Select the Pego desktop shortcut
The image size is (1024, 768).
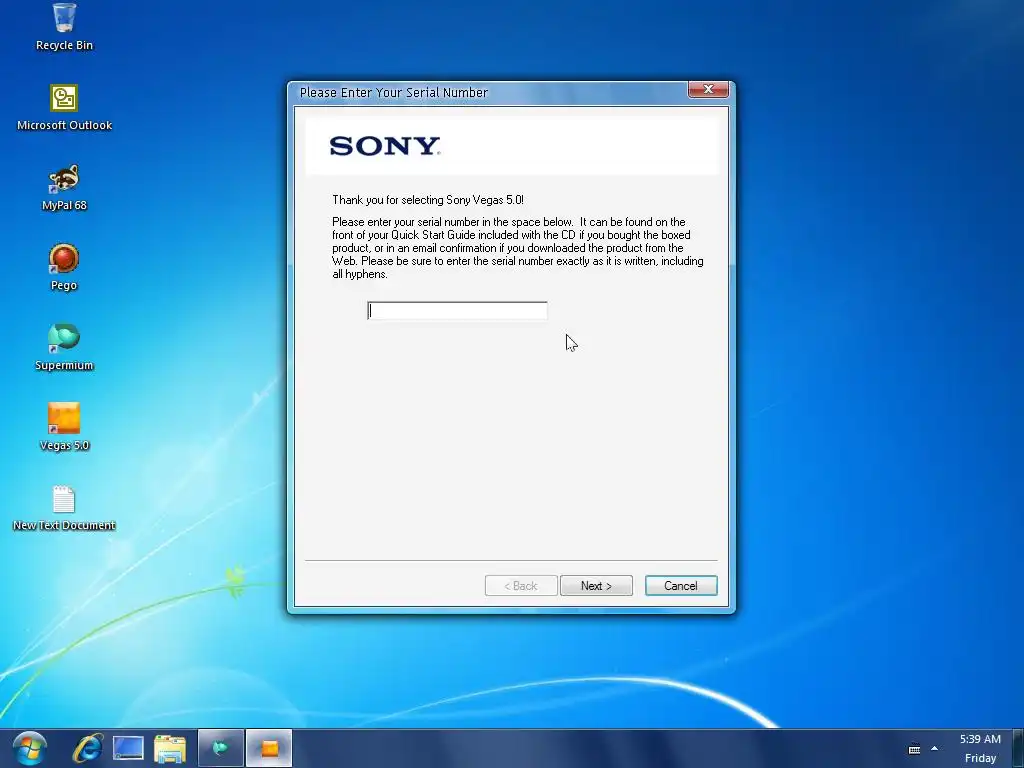click(64, 267)
